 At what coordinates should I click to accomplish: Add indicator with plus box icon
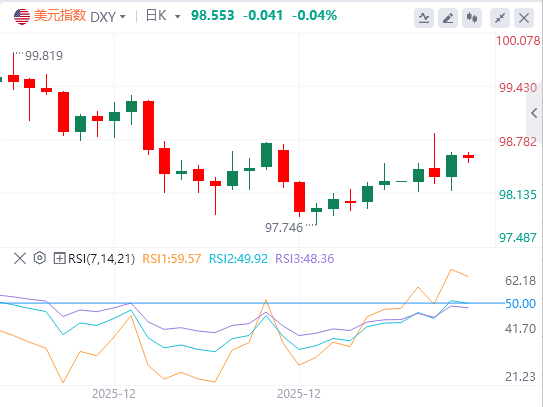click(59, 258)
